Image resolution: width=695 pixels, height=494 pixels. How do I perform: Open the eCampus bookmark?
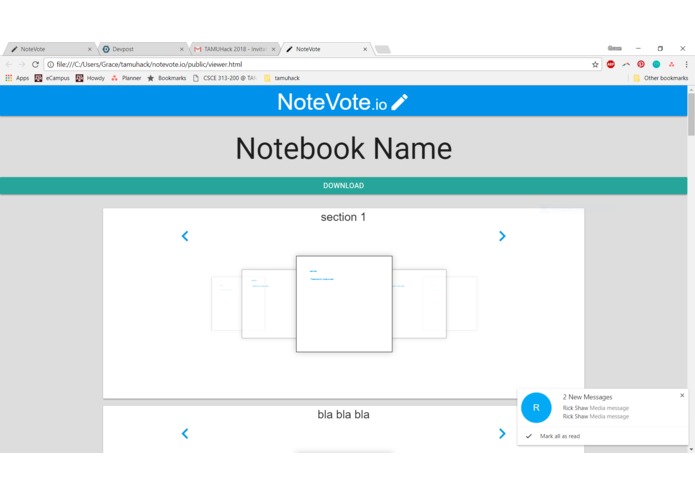[x=52, y=78]
